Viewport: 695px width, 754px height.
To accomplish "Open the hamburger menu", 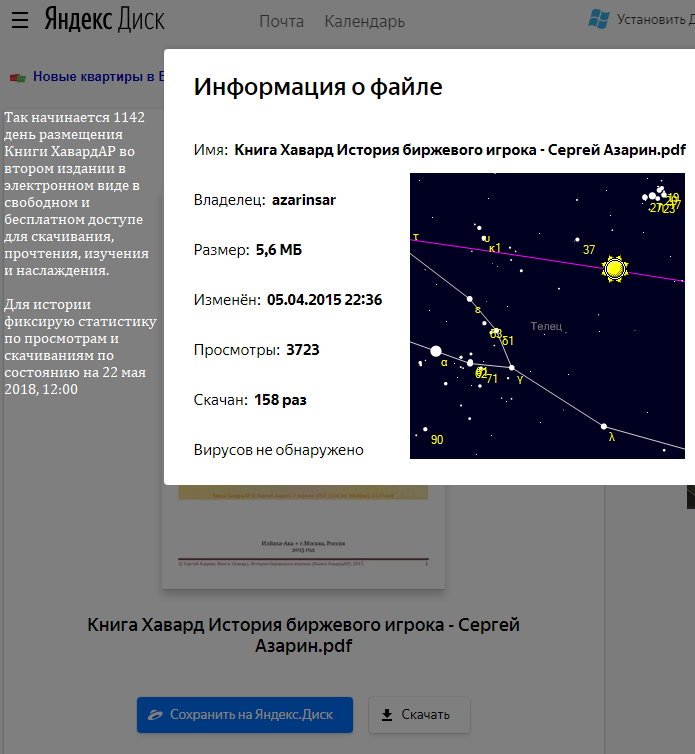I will click(x=20, y=20).
